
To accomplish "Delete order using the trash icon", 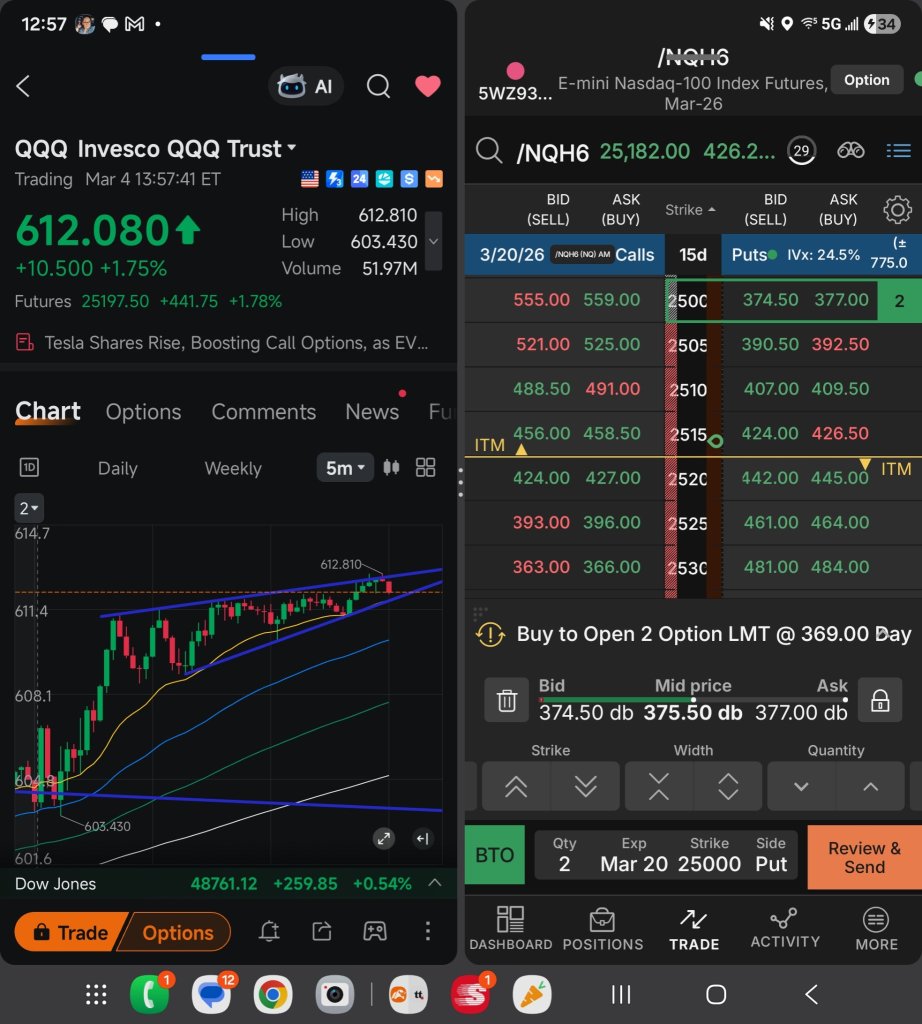I will (x=507, y=700).
